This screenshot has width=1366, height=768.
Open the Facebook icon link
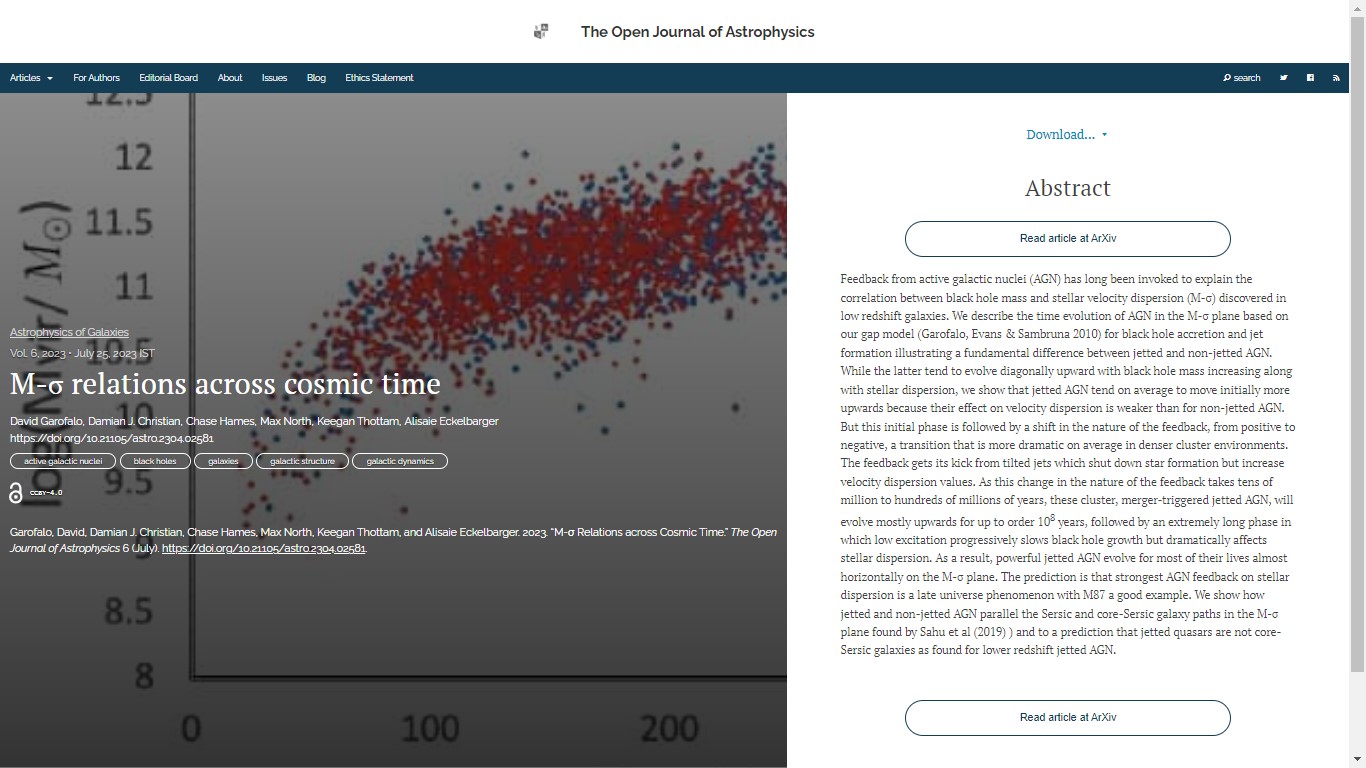click(x=1310, y=78)
